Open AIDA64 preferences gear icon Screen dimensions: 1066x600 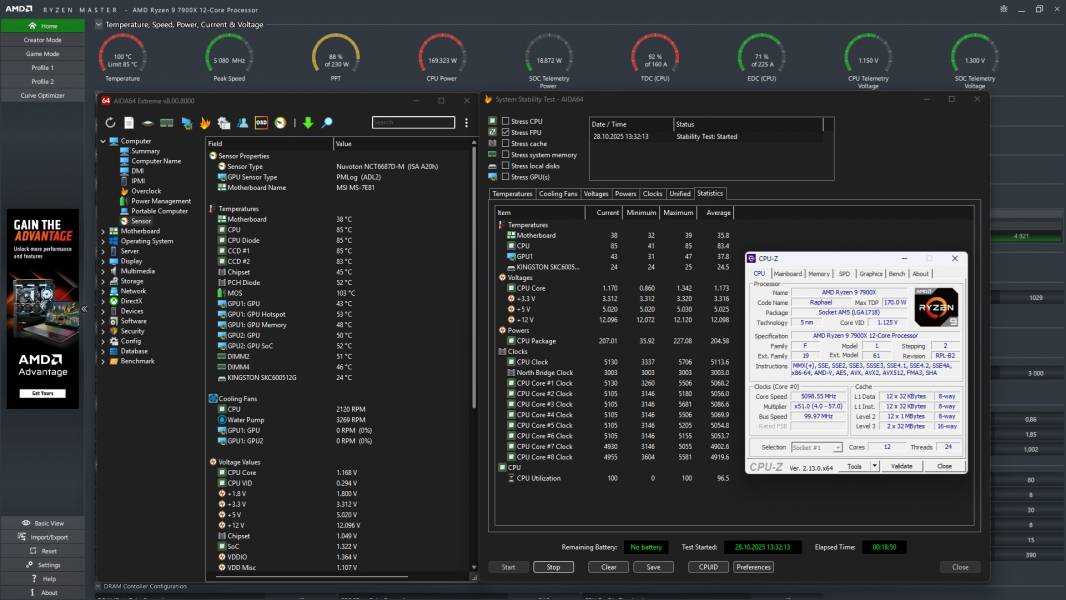coord(223,122)
